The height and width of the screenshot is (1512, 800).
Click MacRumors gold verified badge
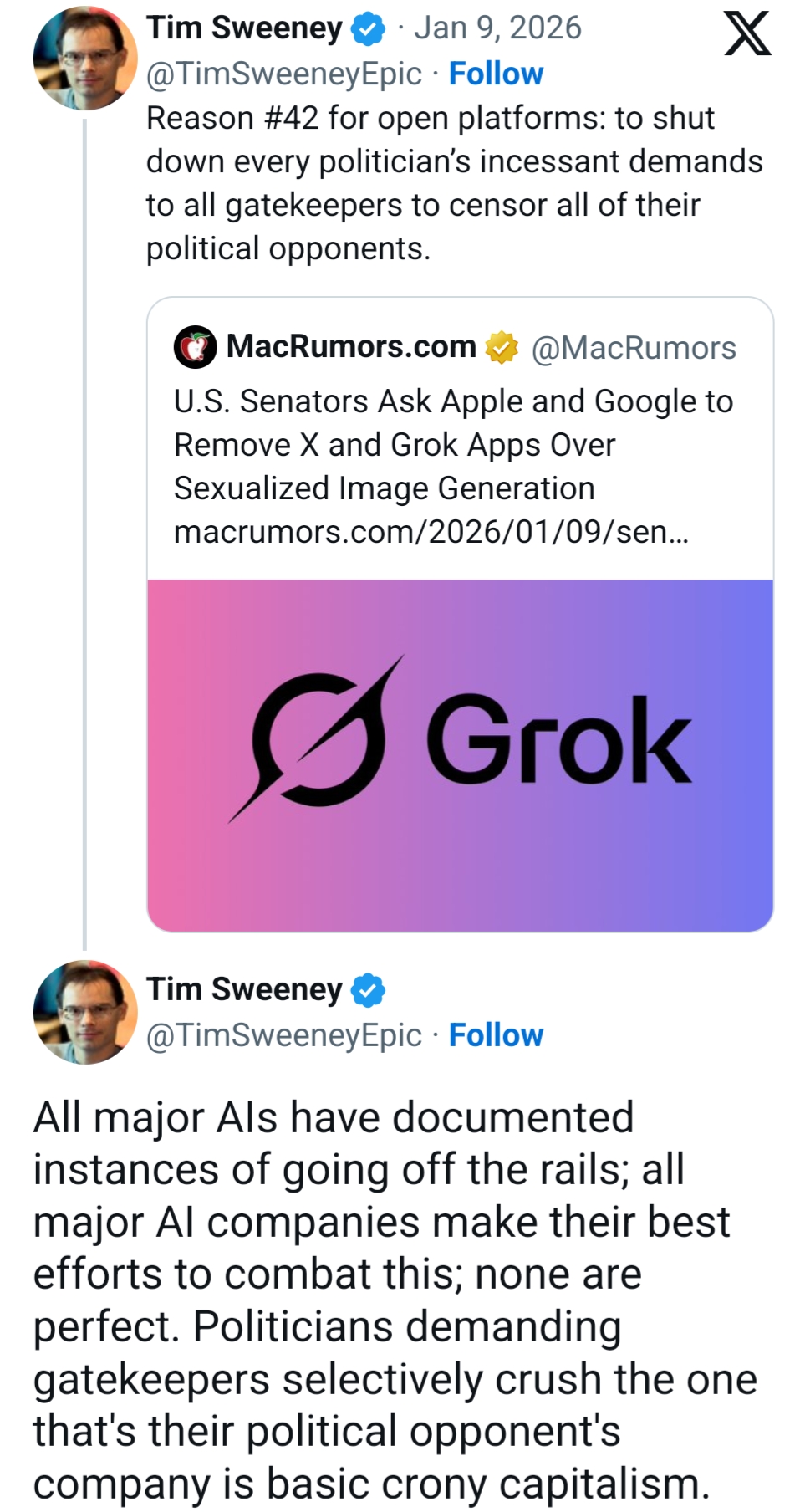click(502, 347)
